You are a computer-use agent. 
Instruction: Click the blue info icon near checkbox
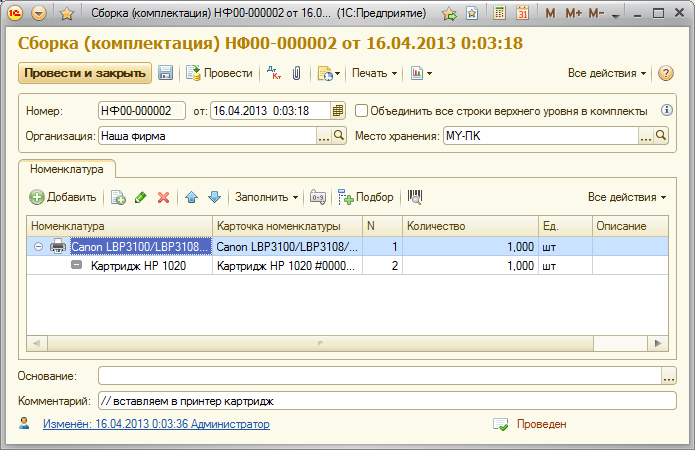tap(666, 110)
